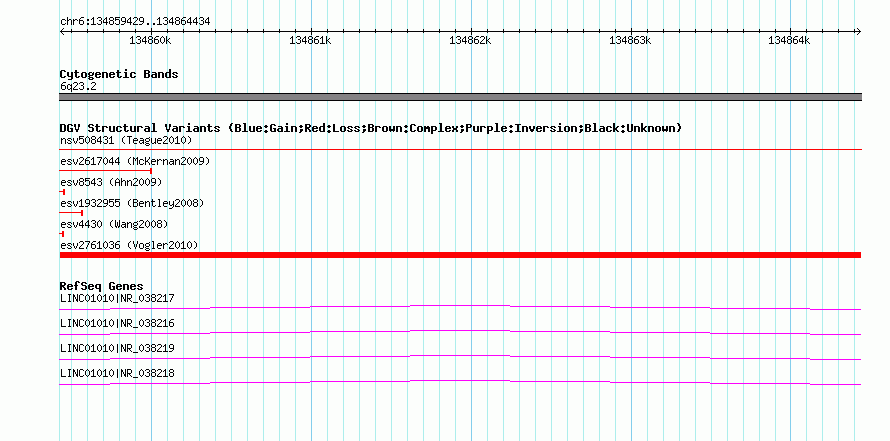Viewport: 890px width, 441px height.
Task: Click the tiny red esv4430 variant marker
Action: [x=62, y=234]
